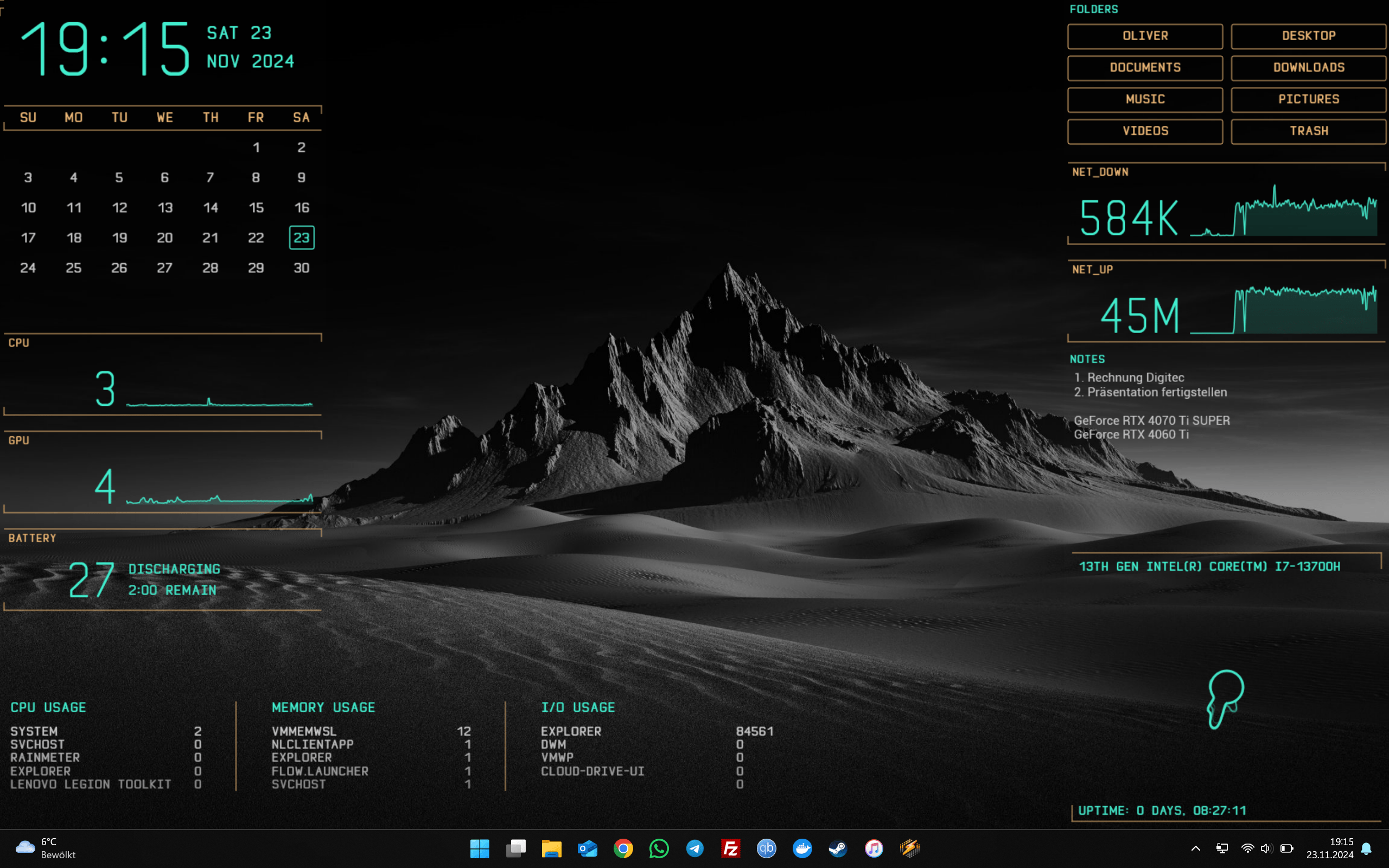The height and width of the screenshot is (868, 1389).
Task: Click the PICTURES folder shortcut
Action: (x=1308, y=99)
